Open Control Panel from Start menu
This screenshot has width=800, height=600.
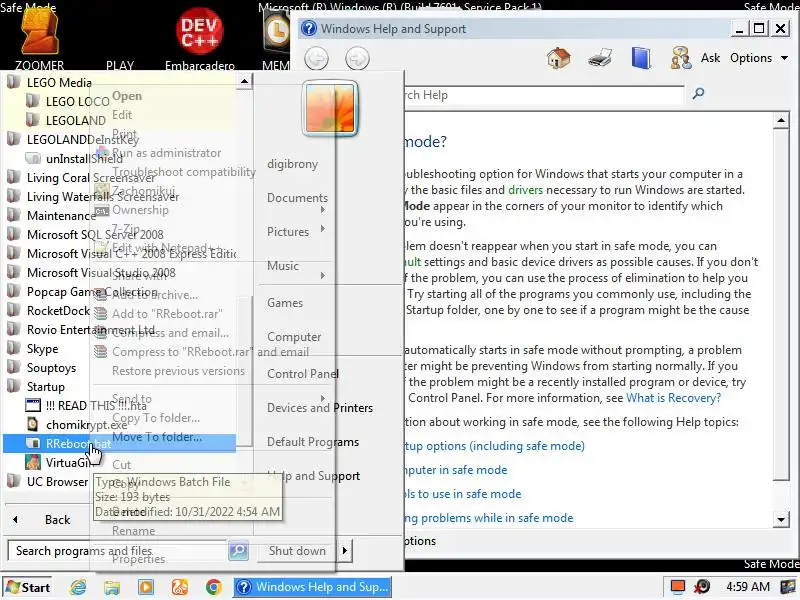click(303, 374)
